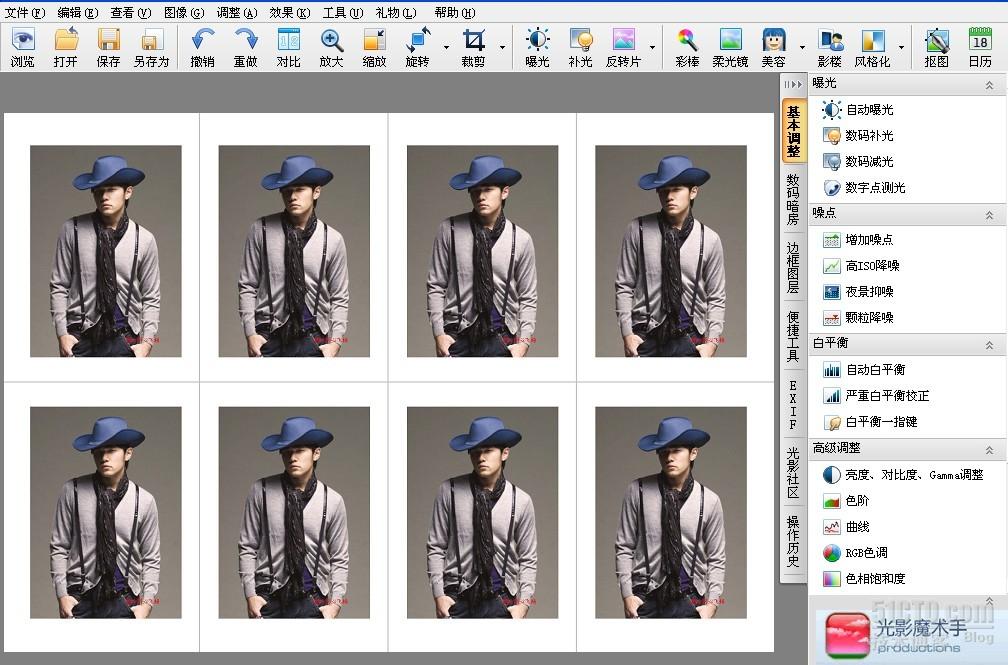The height and width of the screenshot is (665, 1008).
Task: Collapse the 曝光 panel section
Action: pyautogui.click(x=989, y=85)
